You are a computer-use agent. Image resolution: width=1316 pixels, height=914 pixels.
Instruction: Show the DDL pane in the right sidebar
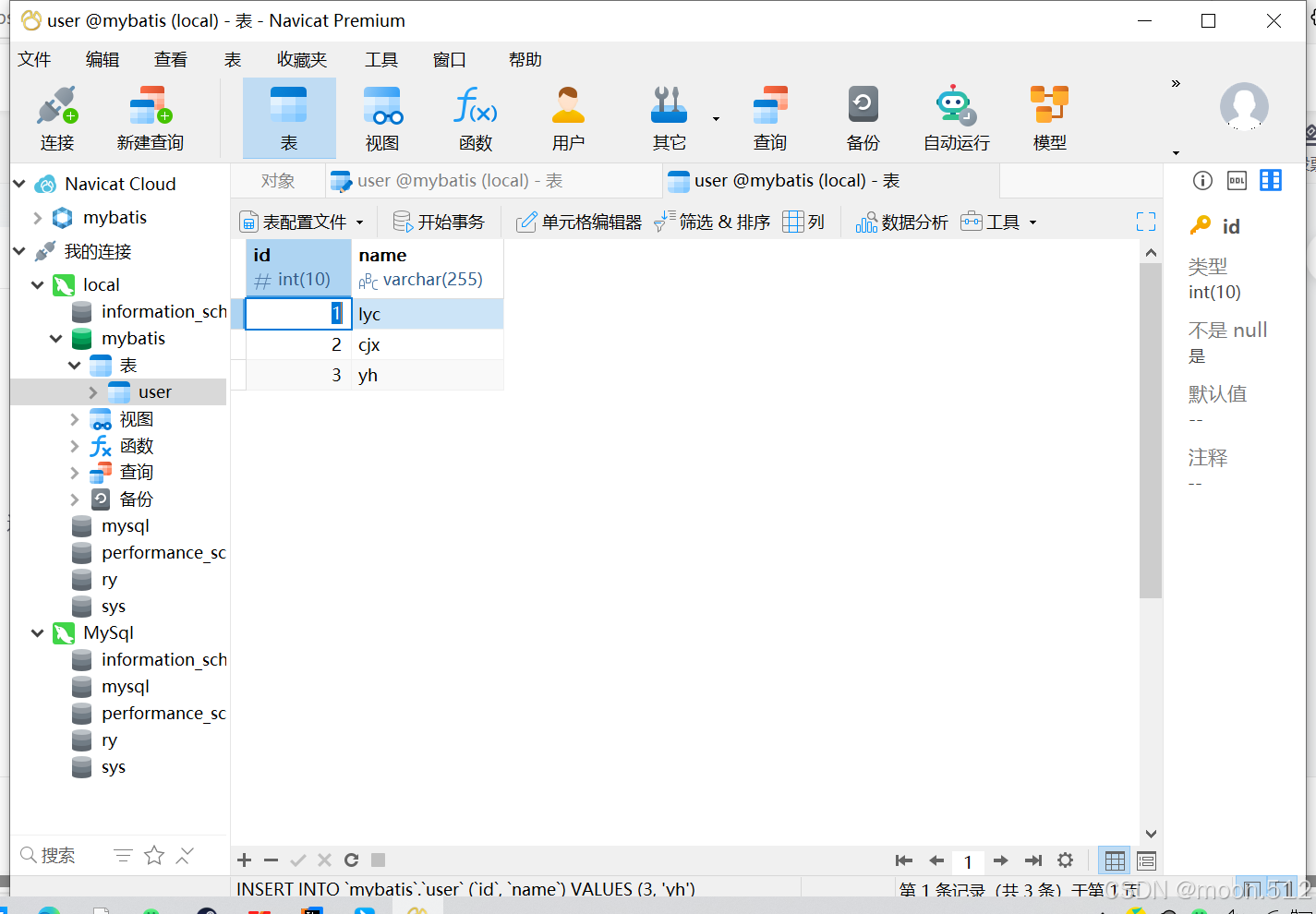1237,181
